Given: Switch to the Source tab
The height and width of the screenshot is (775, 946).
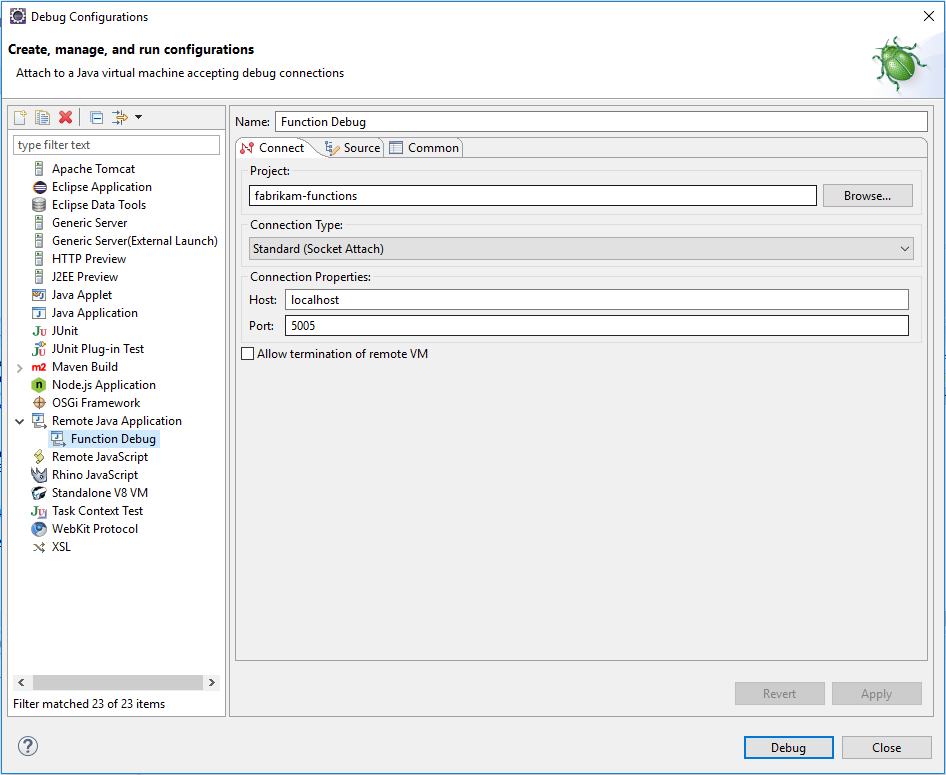Looking at the screenshot, I should (356, 147).
